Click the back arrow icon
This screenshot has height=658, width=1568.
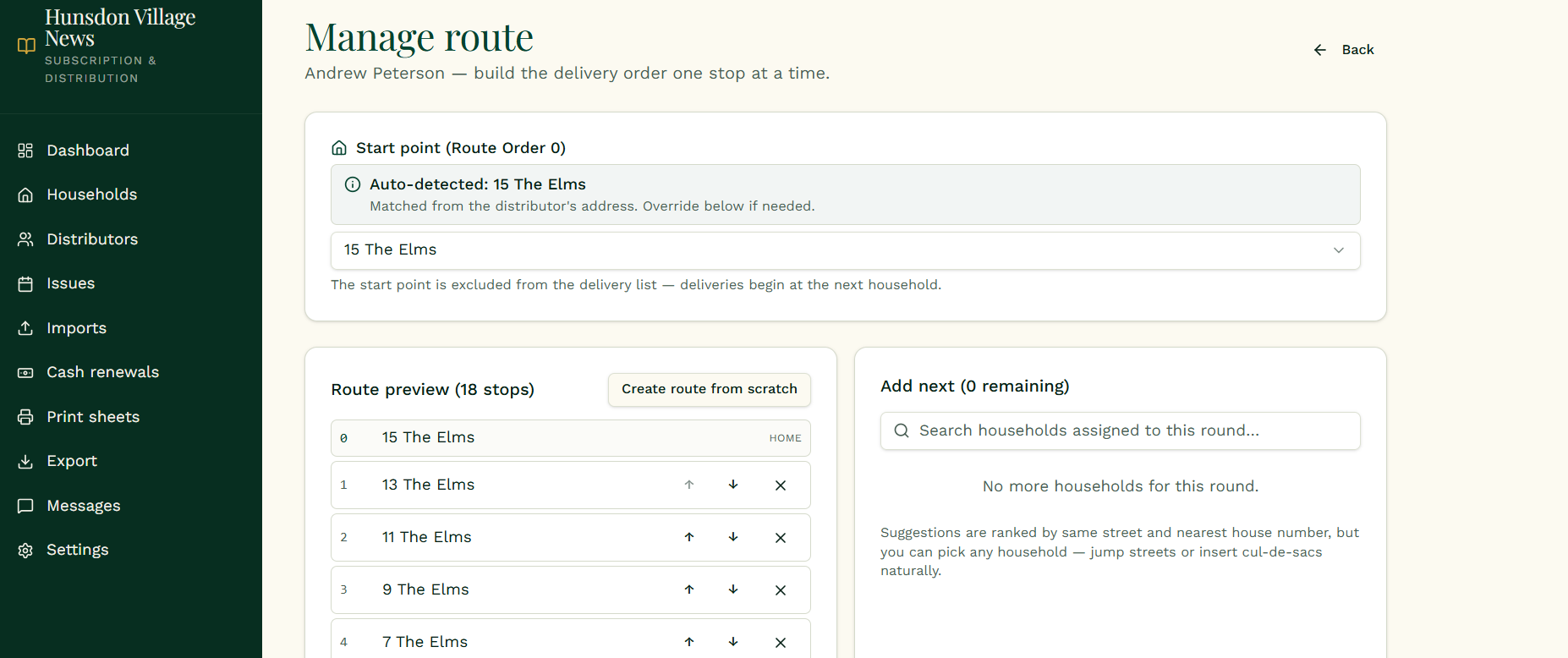pyautogui.click(x=1320, y=50)
